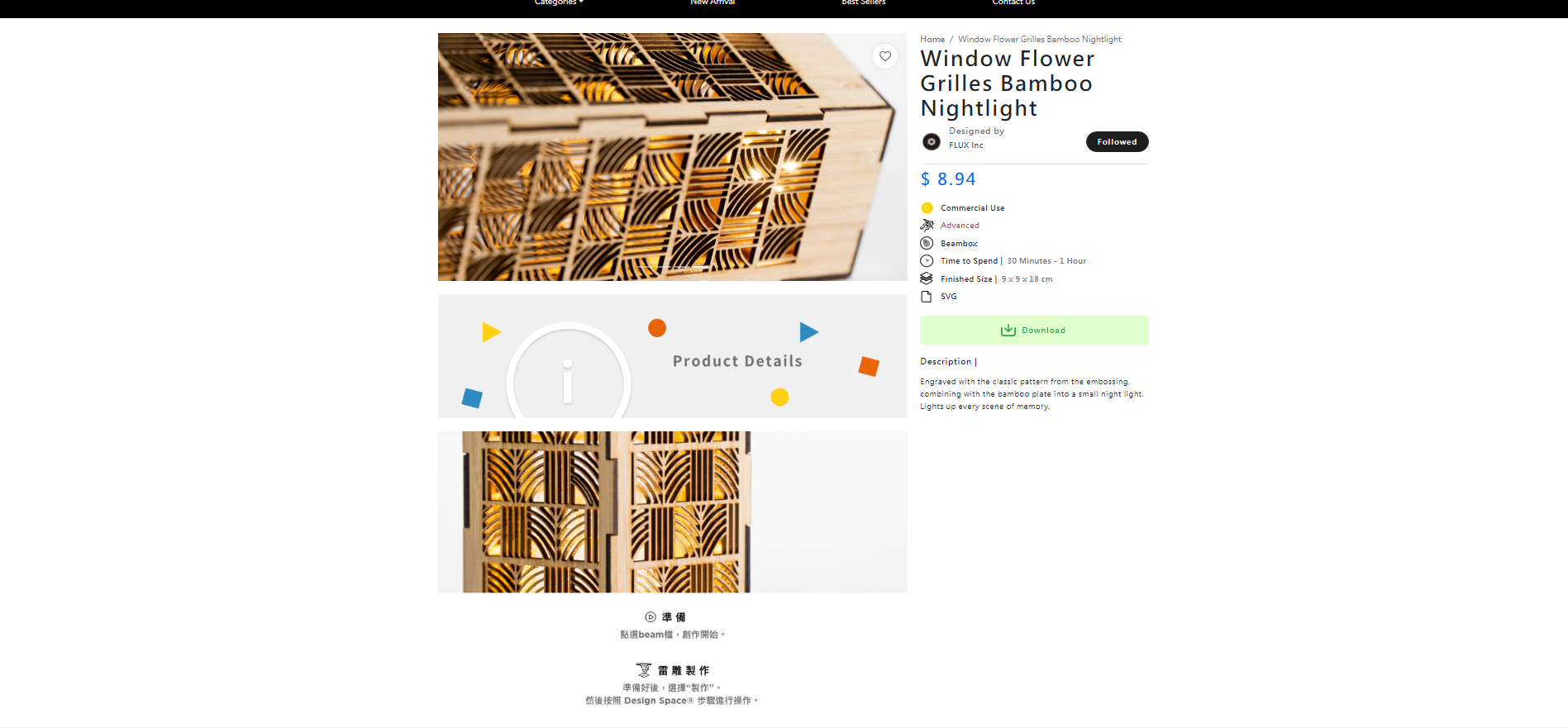1568x728 pixels.
Task: Click the heart wishlist icon on product image
Action: coord(885,56)
